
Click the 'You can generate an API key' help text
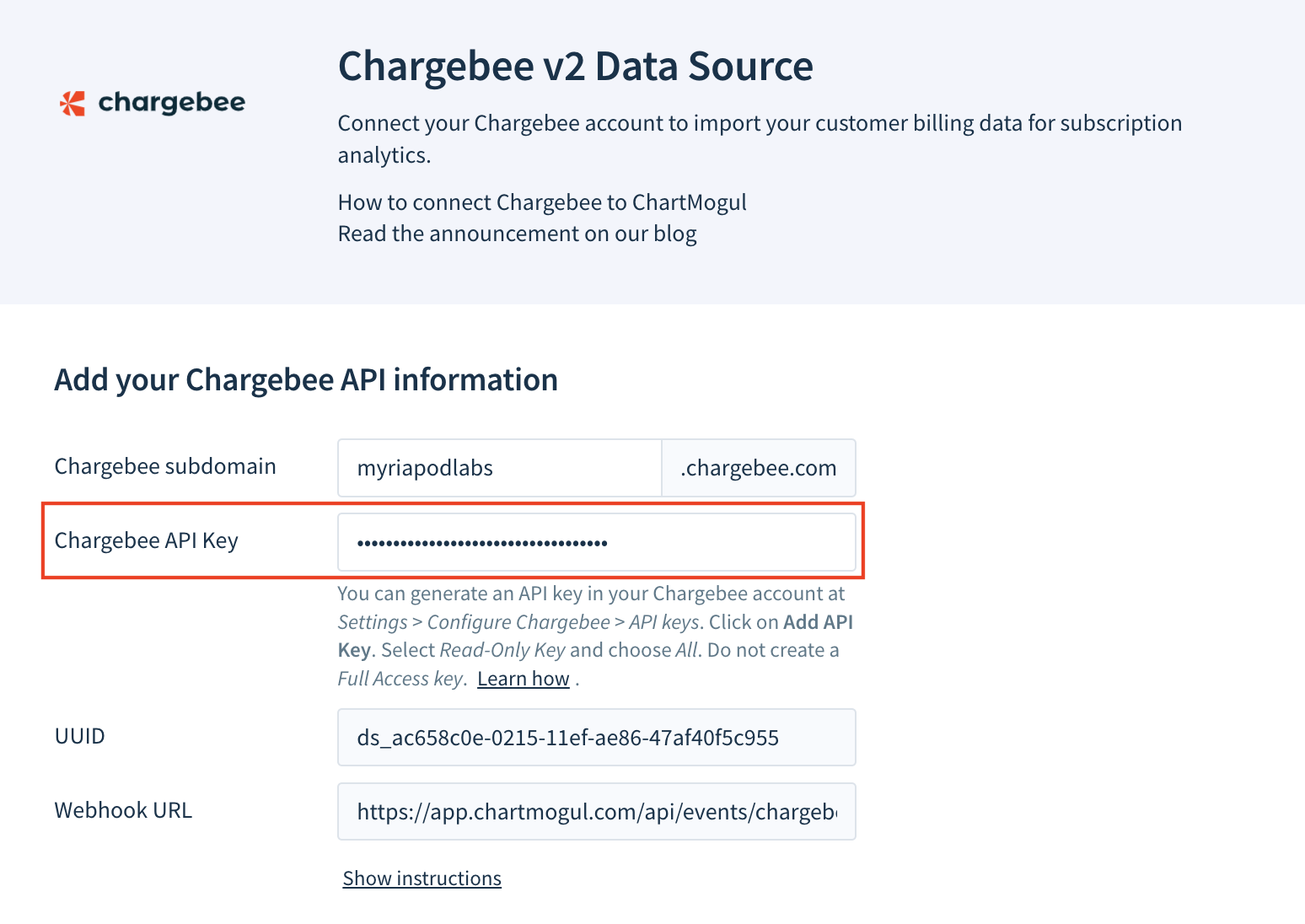coord(595,637)
